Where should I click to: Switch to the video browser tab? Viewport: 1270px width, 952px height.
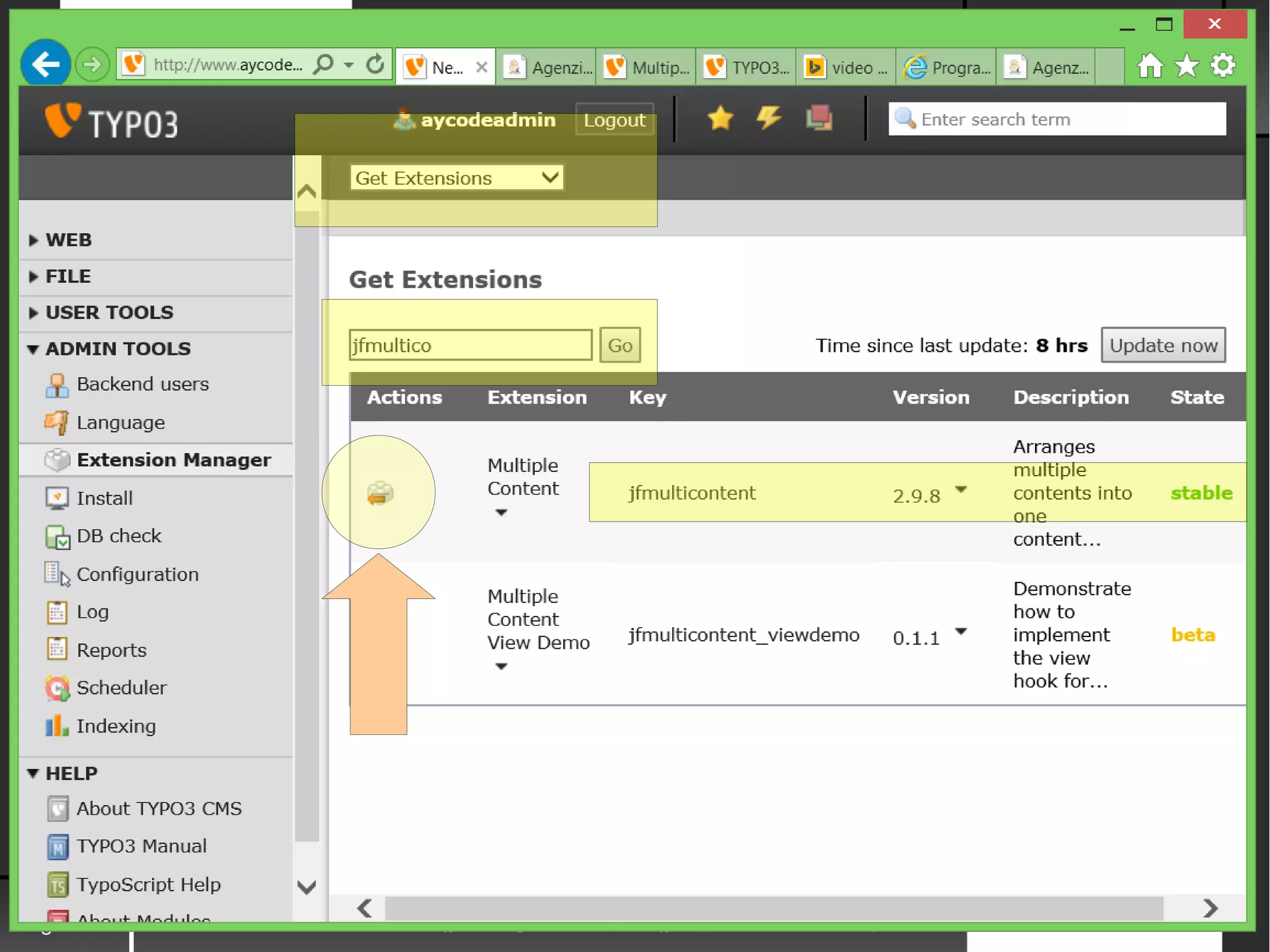[846, 67]
